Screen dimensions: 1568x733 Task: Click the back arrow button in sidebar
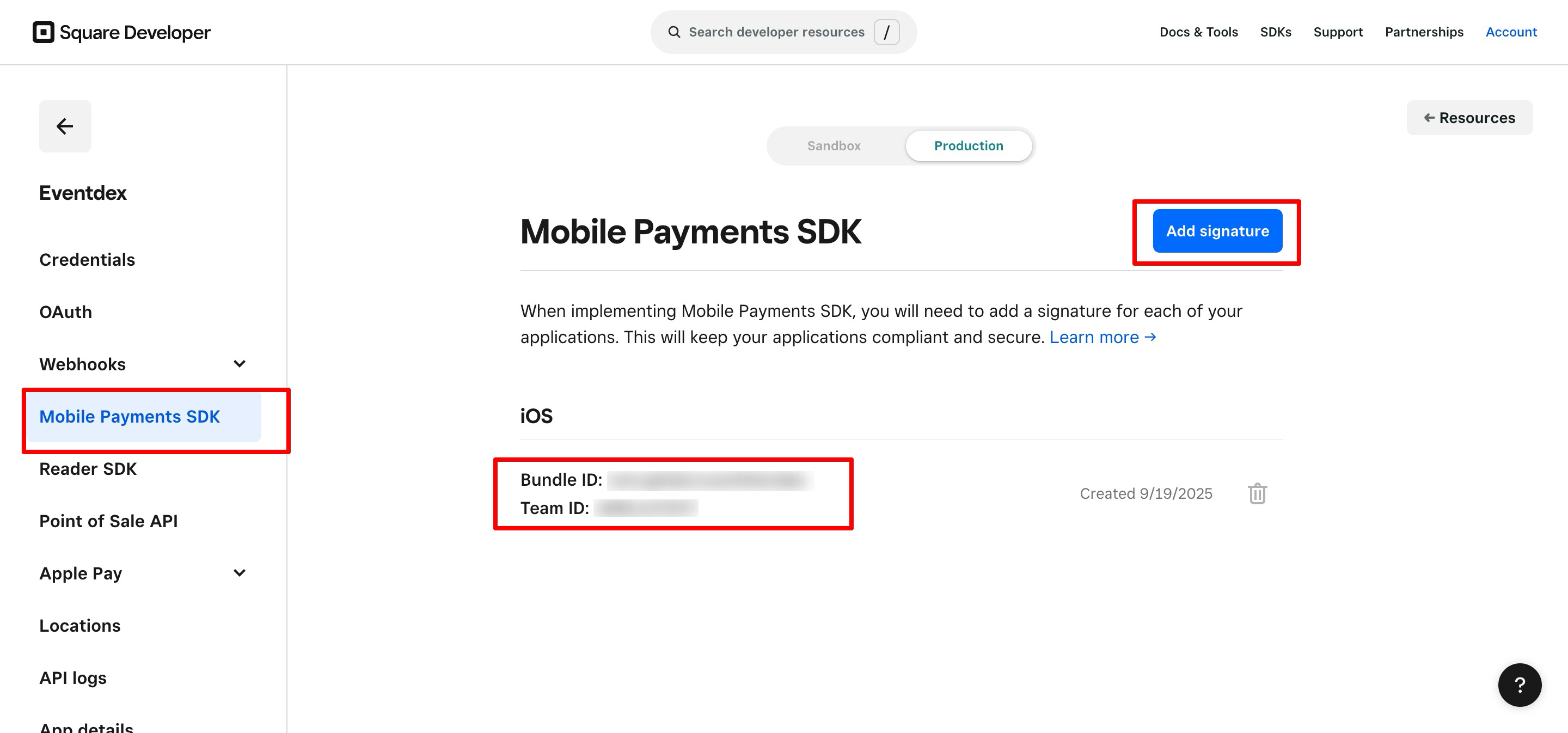click(x=65, y=126)
